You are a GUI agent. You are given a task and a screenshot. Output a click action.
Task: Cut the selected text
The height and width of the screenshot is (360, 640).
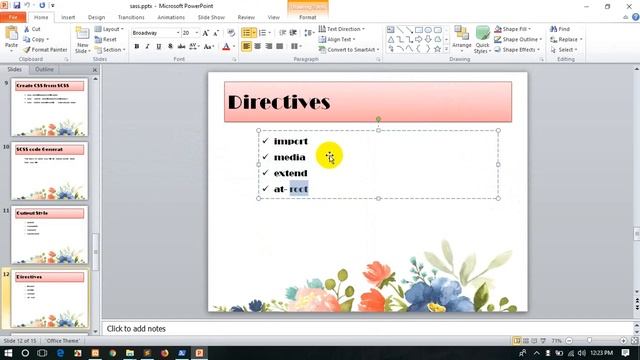click(32, 29)
